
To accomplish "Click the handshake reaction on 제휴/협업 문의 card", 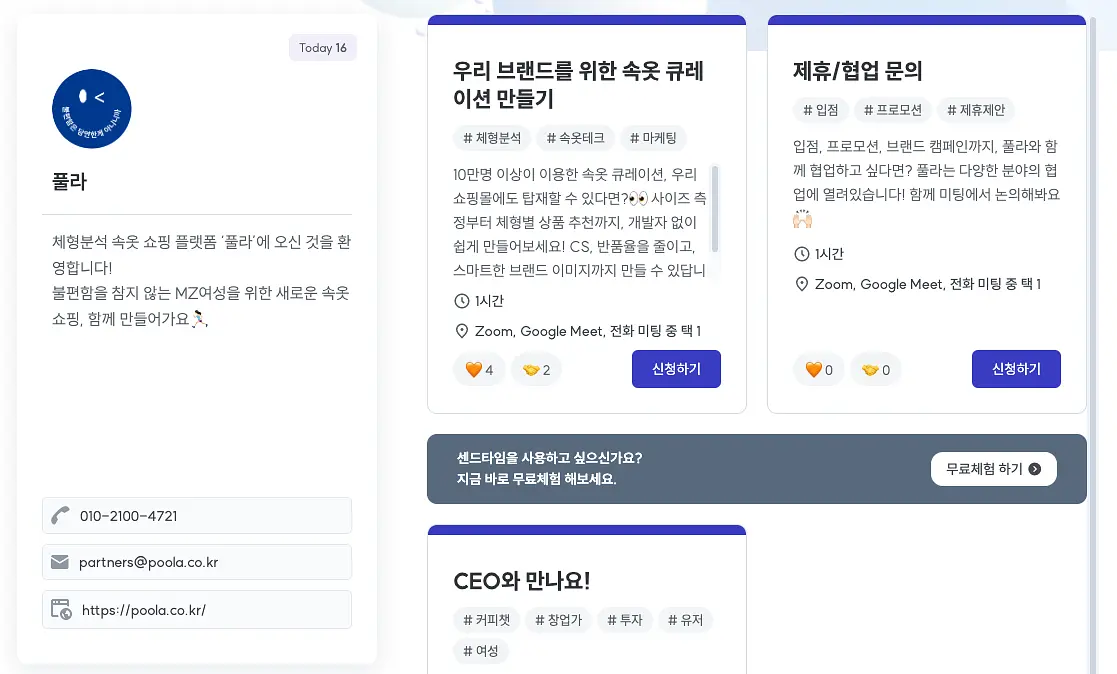I will coord(876,370).
